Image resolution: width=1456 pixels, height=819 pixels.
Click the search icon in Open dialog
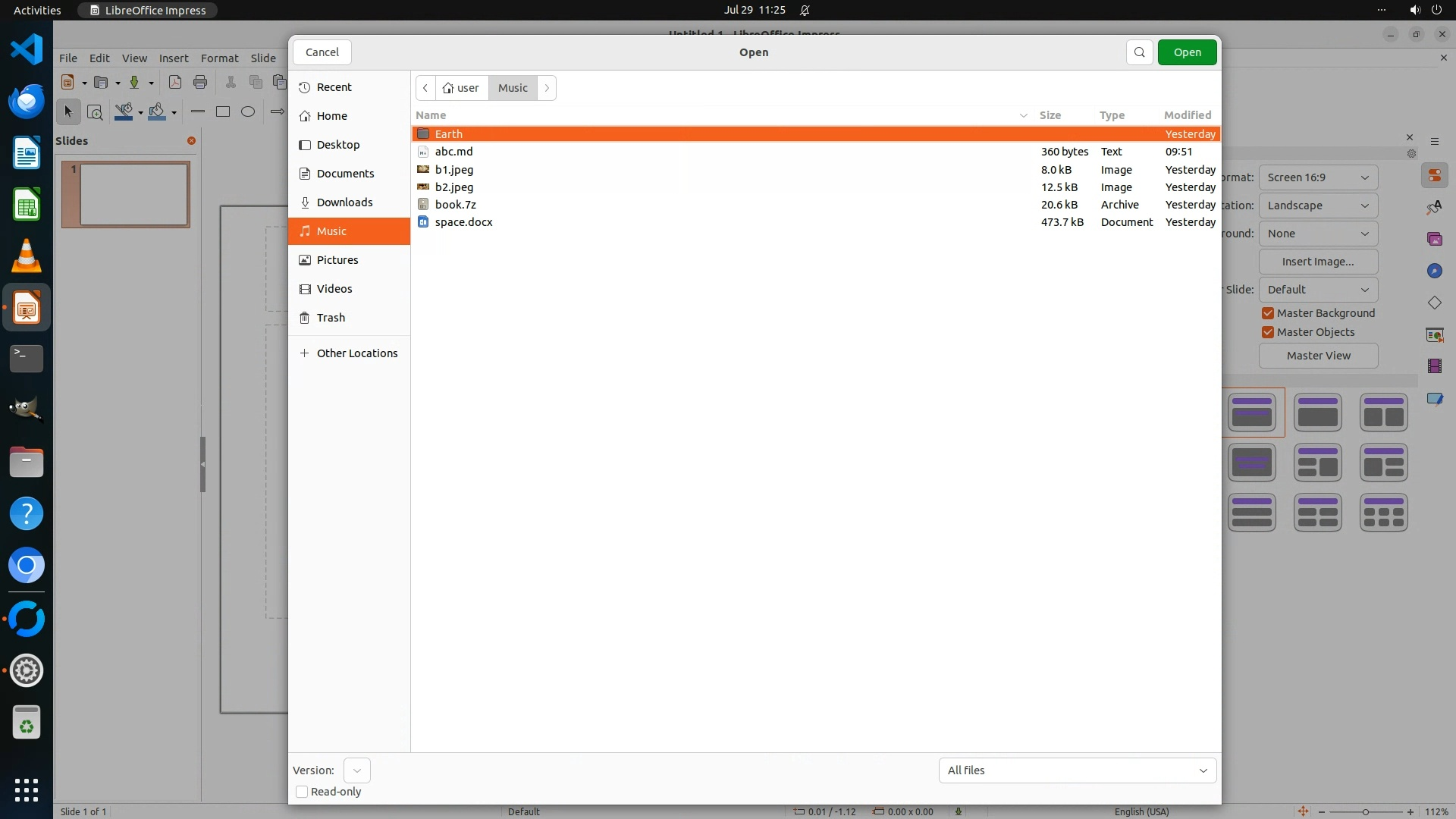click(x=1139, y=52)
